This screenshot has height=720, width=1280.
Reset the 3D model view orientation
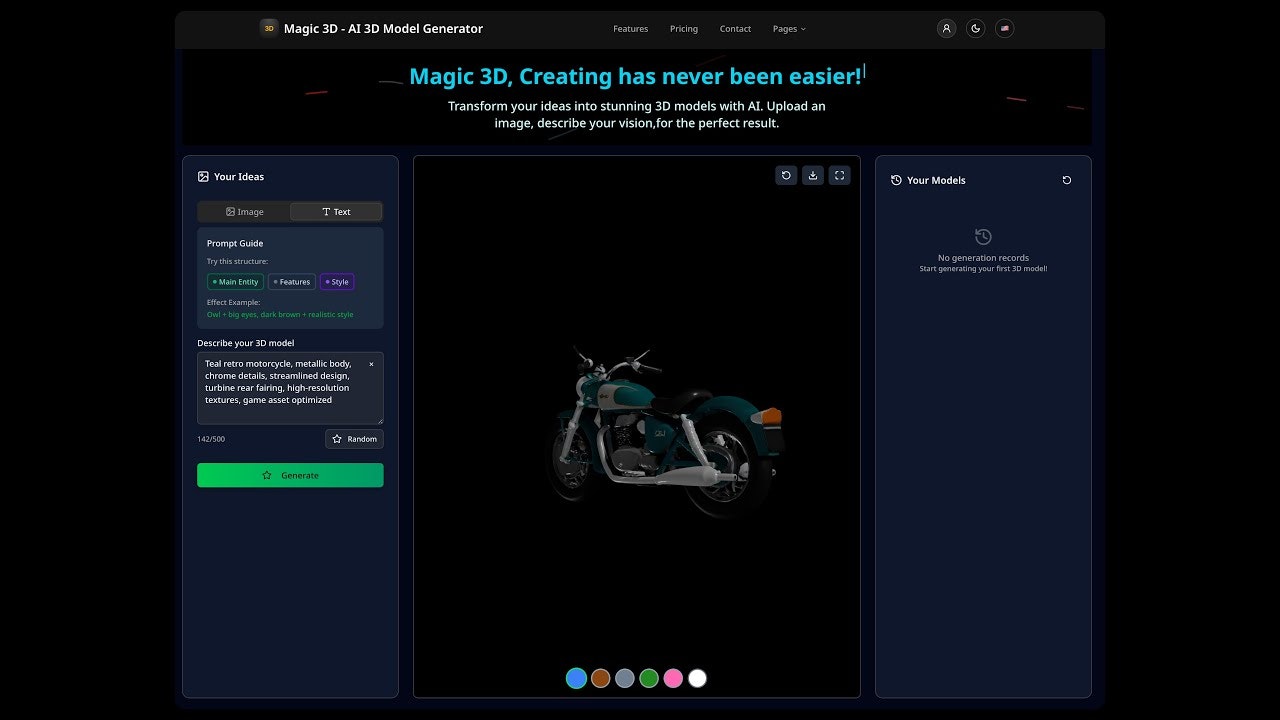click(x=786, y=175)
